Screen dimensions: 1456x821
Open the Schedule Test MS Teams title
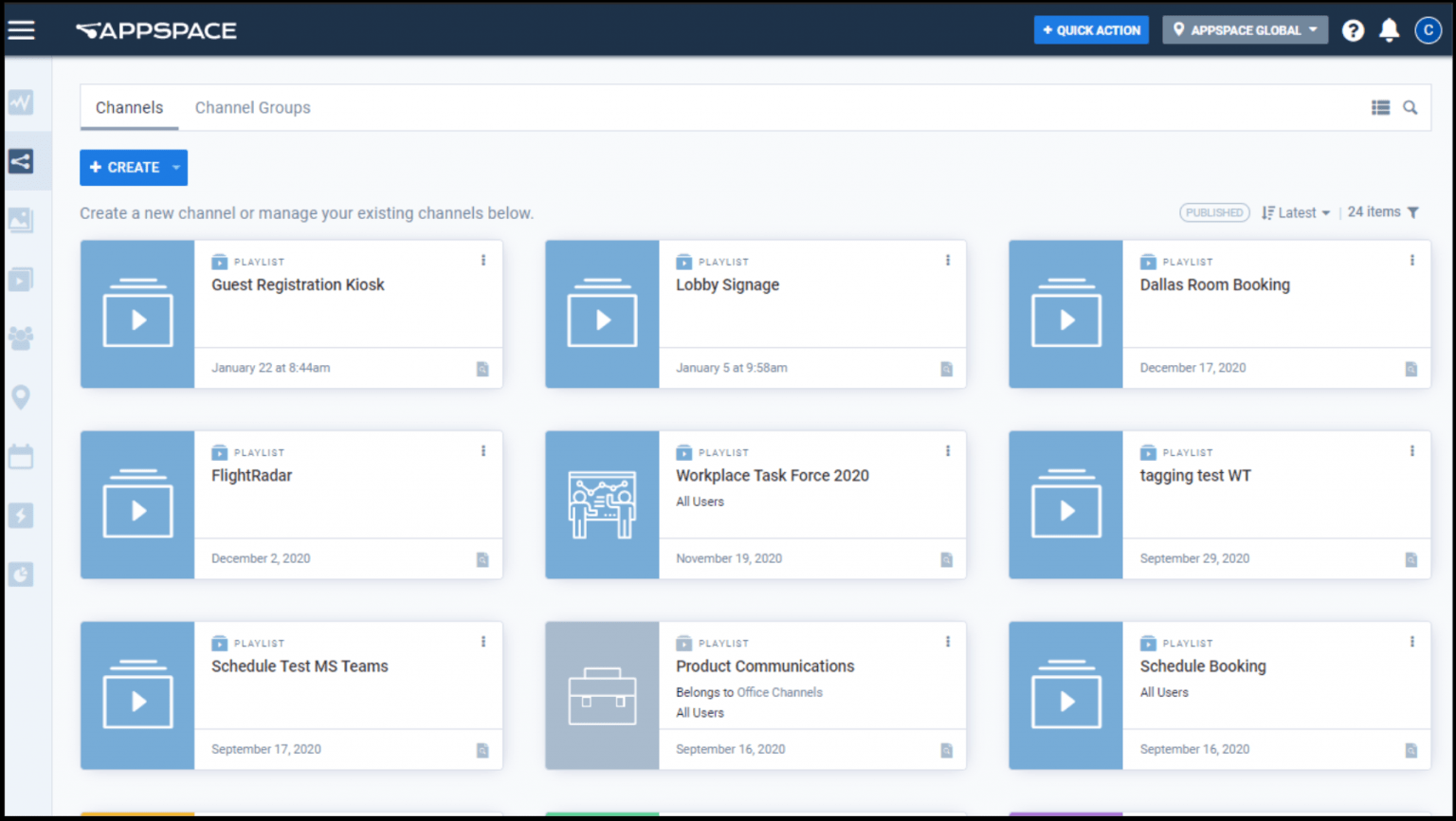click(300, 666)
